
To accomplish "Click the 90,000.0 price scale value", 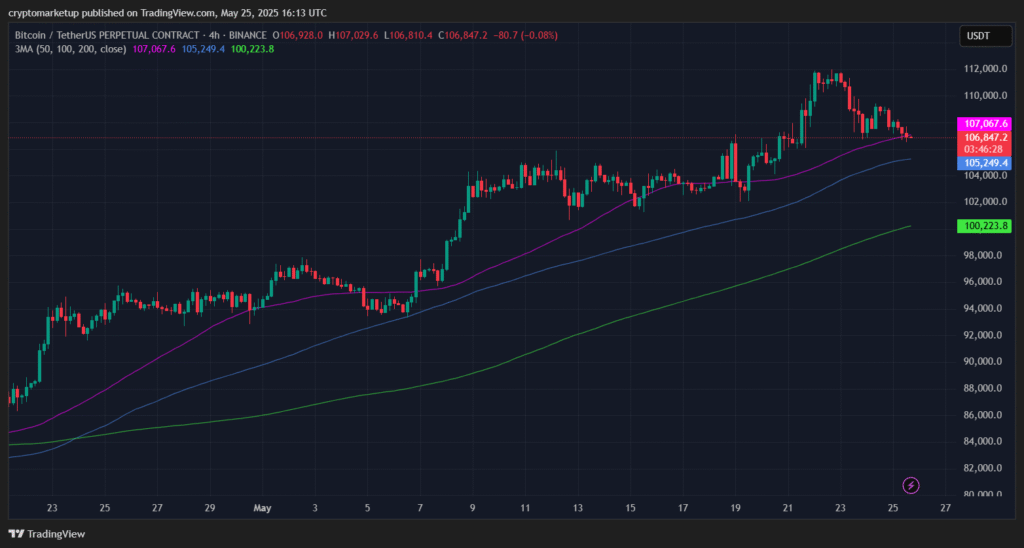I will coord(983,361).
